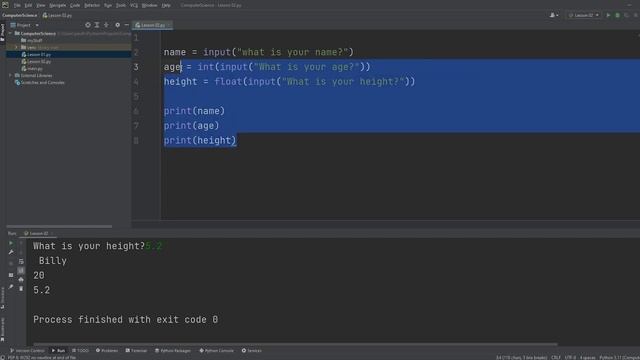Open Python Console tool window

coord(217,351)
